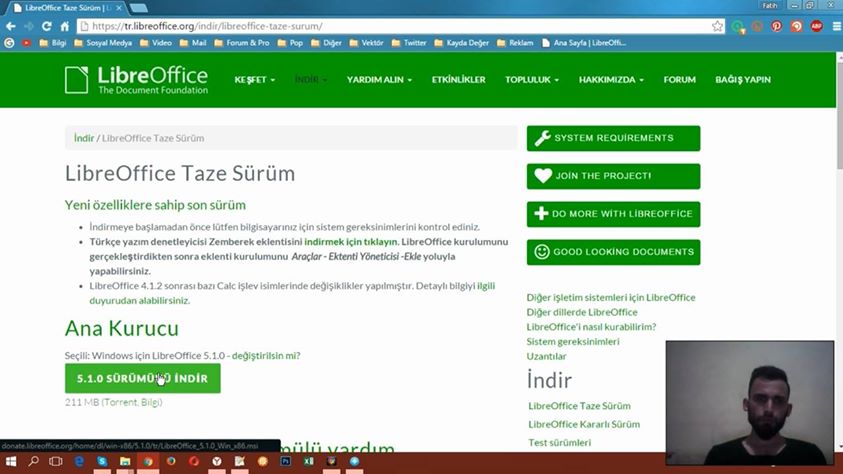Open 'LibreOffice Kararlı Sürüm' link
The image size is (843, 474).
584,424
